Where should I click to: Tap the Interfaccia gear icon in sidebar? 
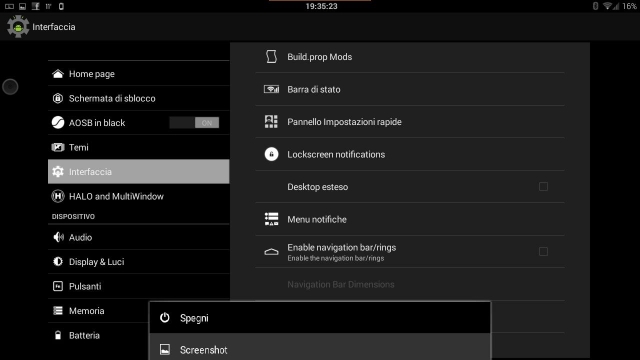pos(58,172)
